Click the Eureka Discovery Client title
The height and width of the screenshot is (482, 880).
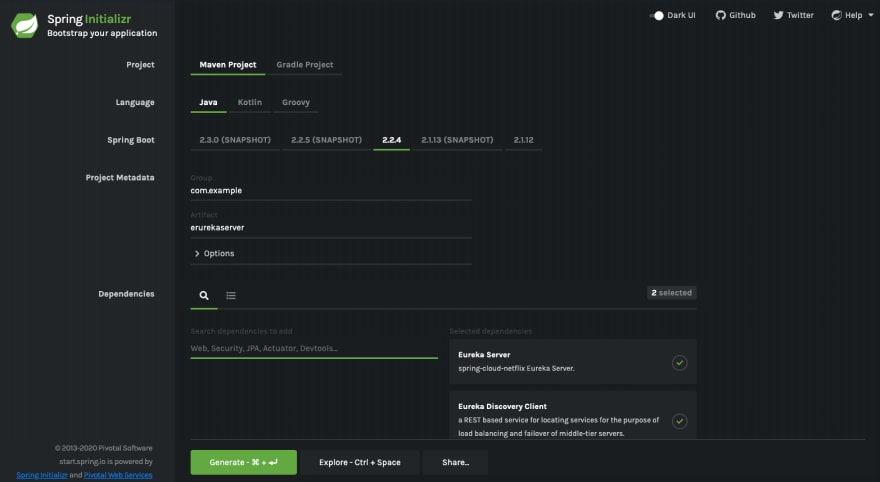502,406
